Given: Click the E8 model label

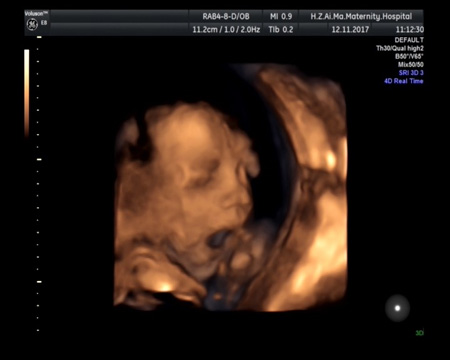Looking at the screenshot, I should click(x=44, y=23).
